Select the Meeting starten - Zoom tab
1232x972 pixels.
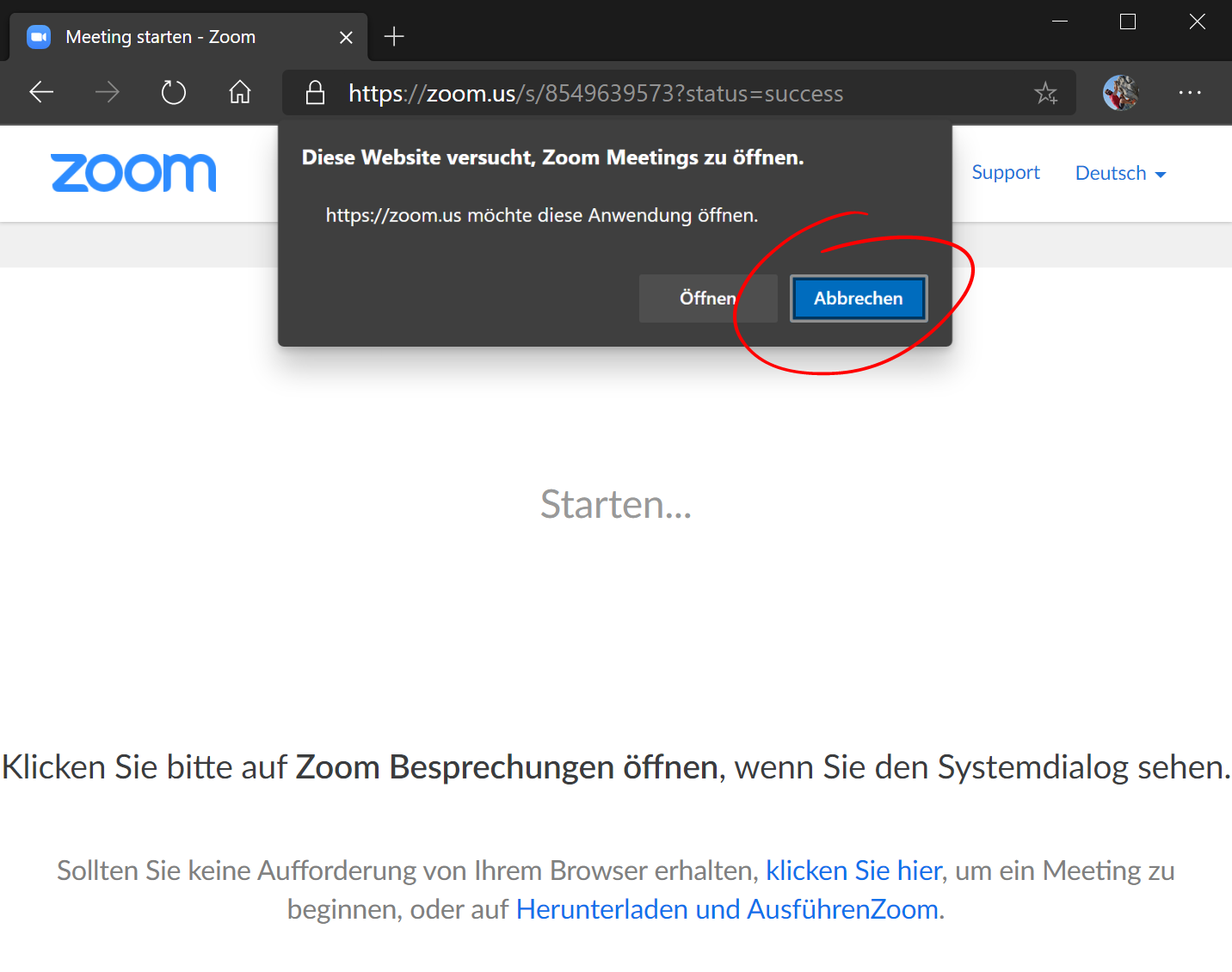coord(188,37)
